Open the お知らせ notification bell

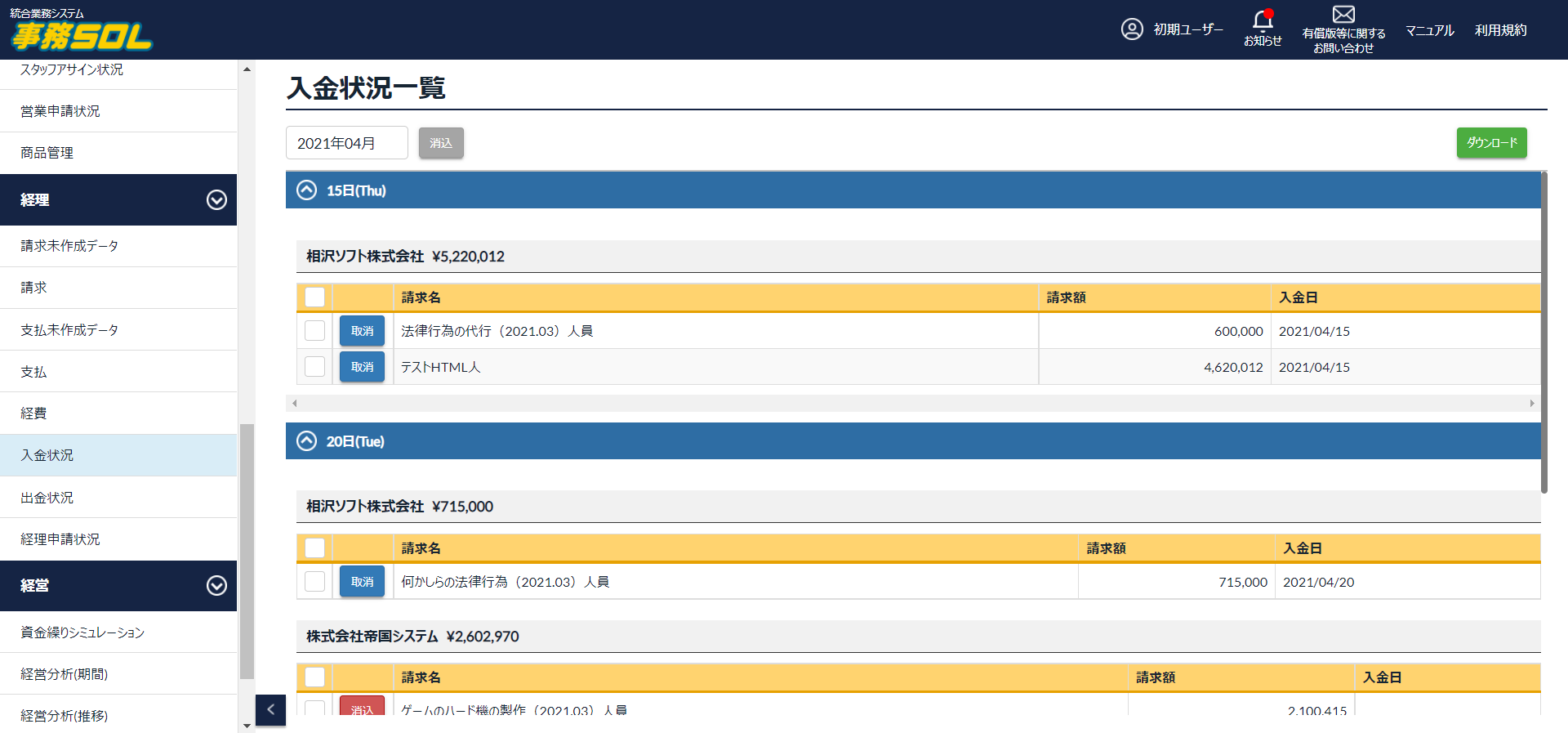1262,20
